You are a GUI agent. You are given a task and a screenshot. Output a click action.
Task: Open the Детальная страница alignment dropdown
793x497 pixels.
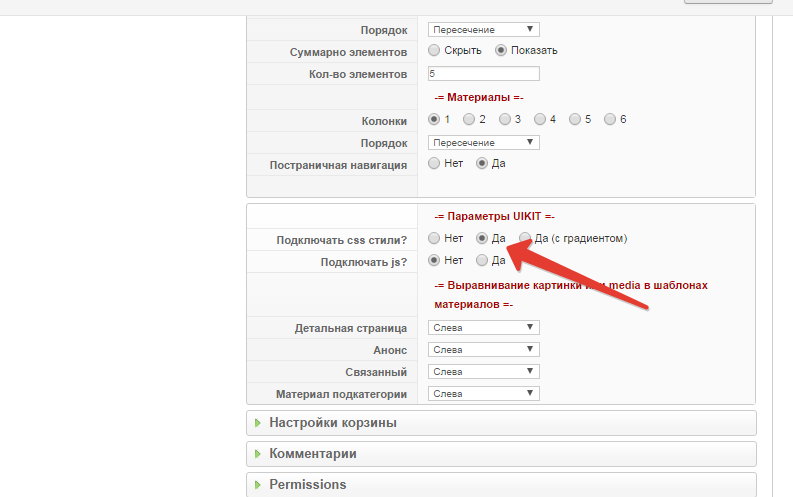tap(483, 328)
